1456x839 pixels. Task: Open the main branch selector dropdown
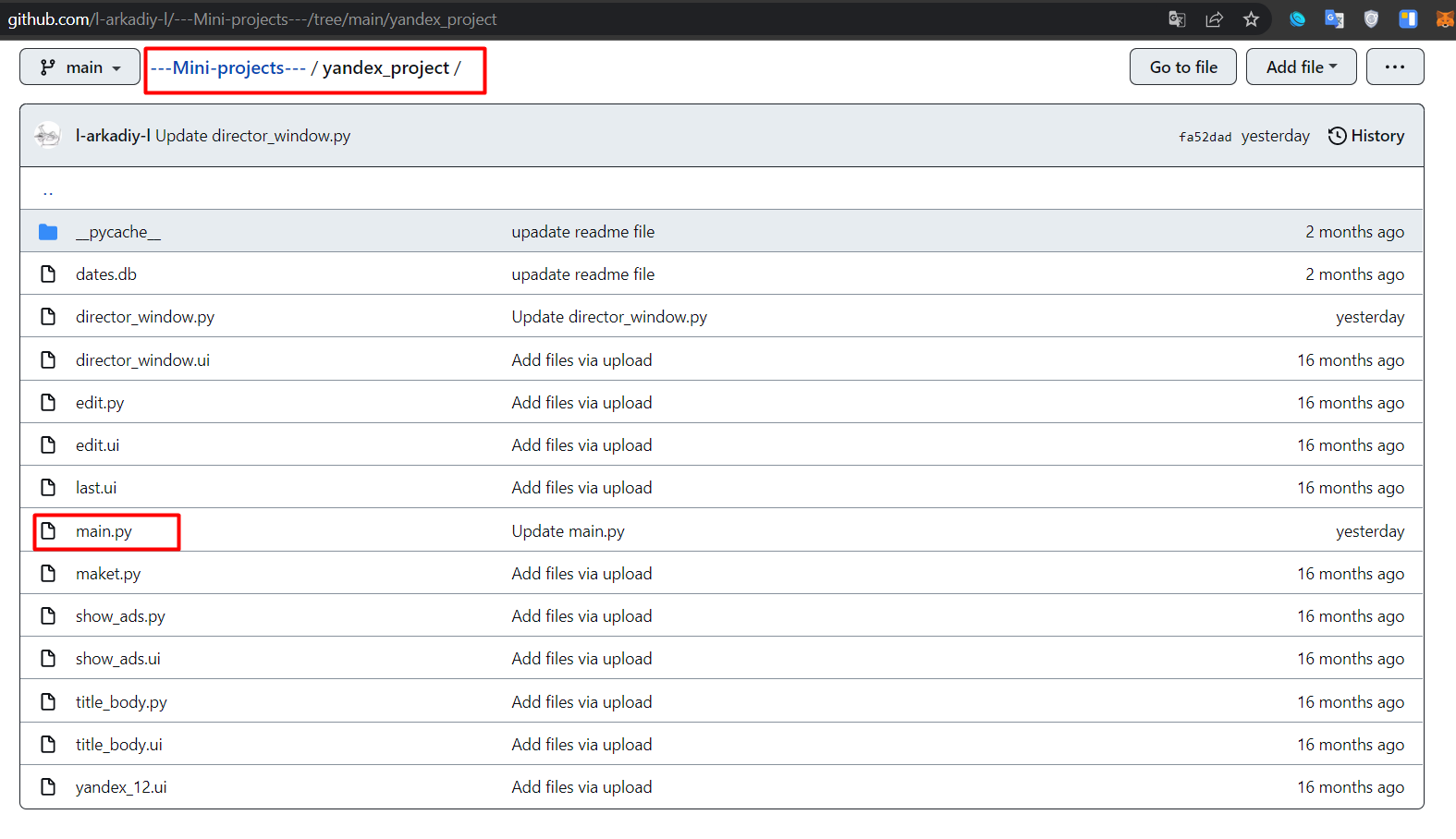click(80, 67)
